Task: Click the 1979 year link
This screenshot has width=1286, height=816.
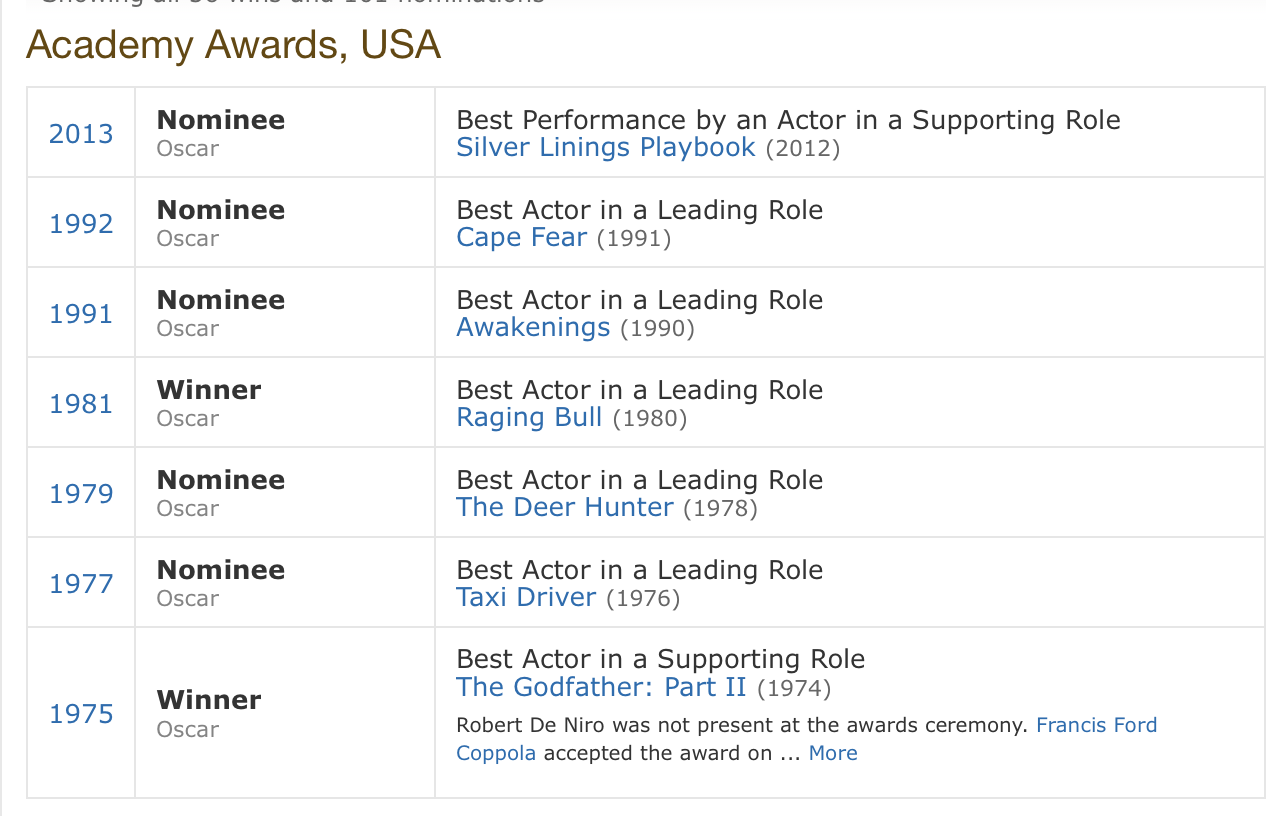Action: point(81,493)
